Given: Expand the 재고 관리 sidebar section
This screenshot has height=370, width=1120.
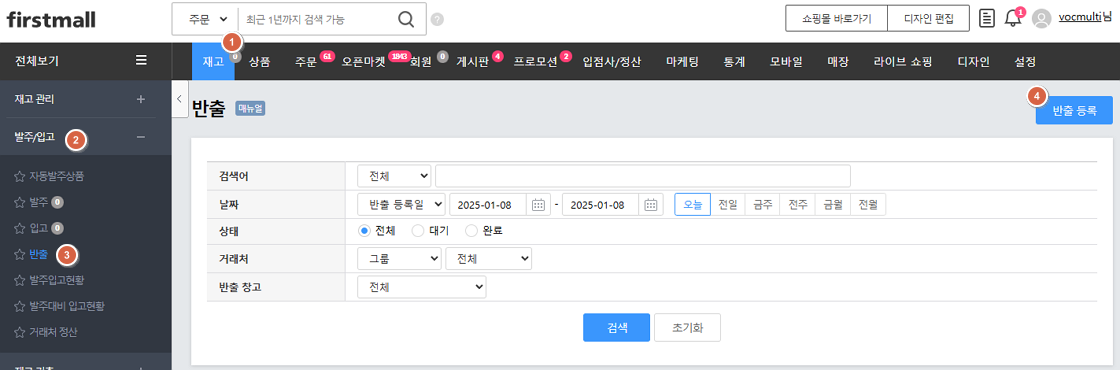Looking at the screenshot, I should [141, 99].
